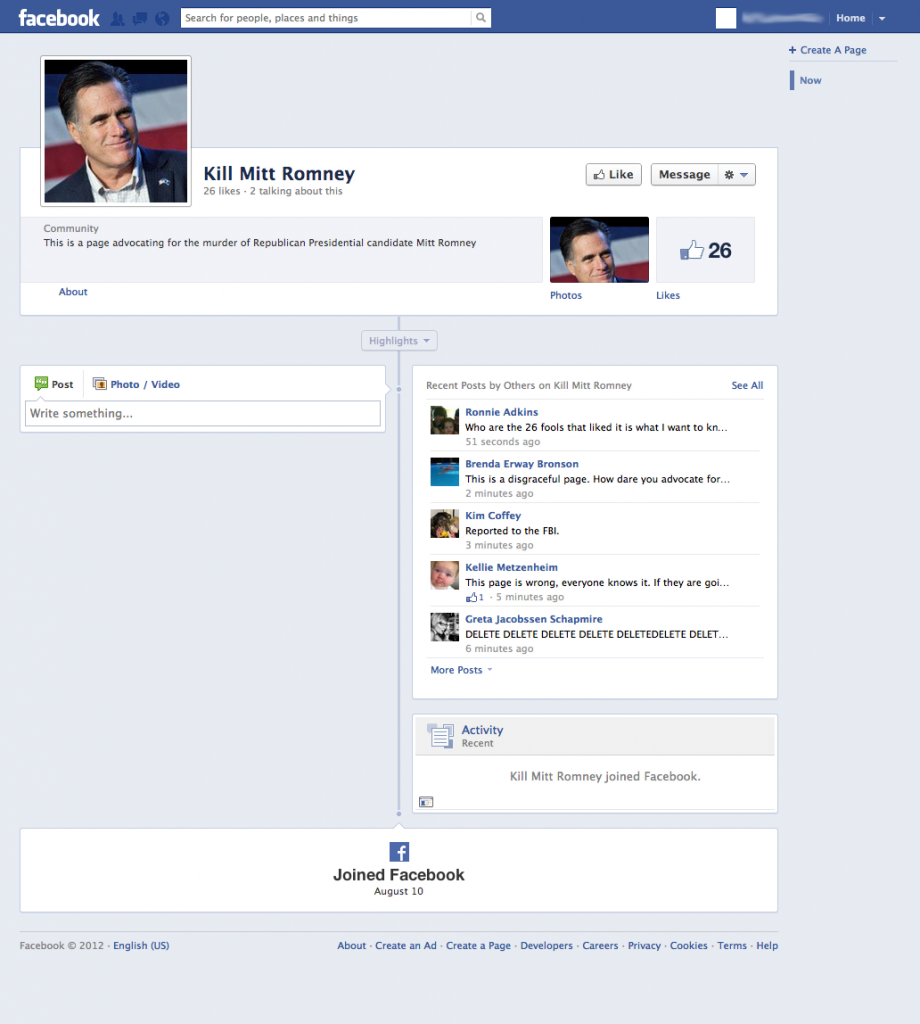Open footer Developers link
920x1024 pixels.
547,946
